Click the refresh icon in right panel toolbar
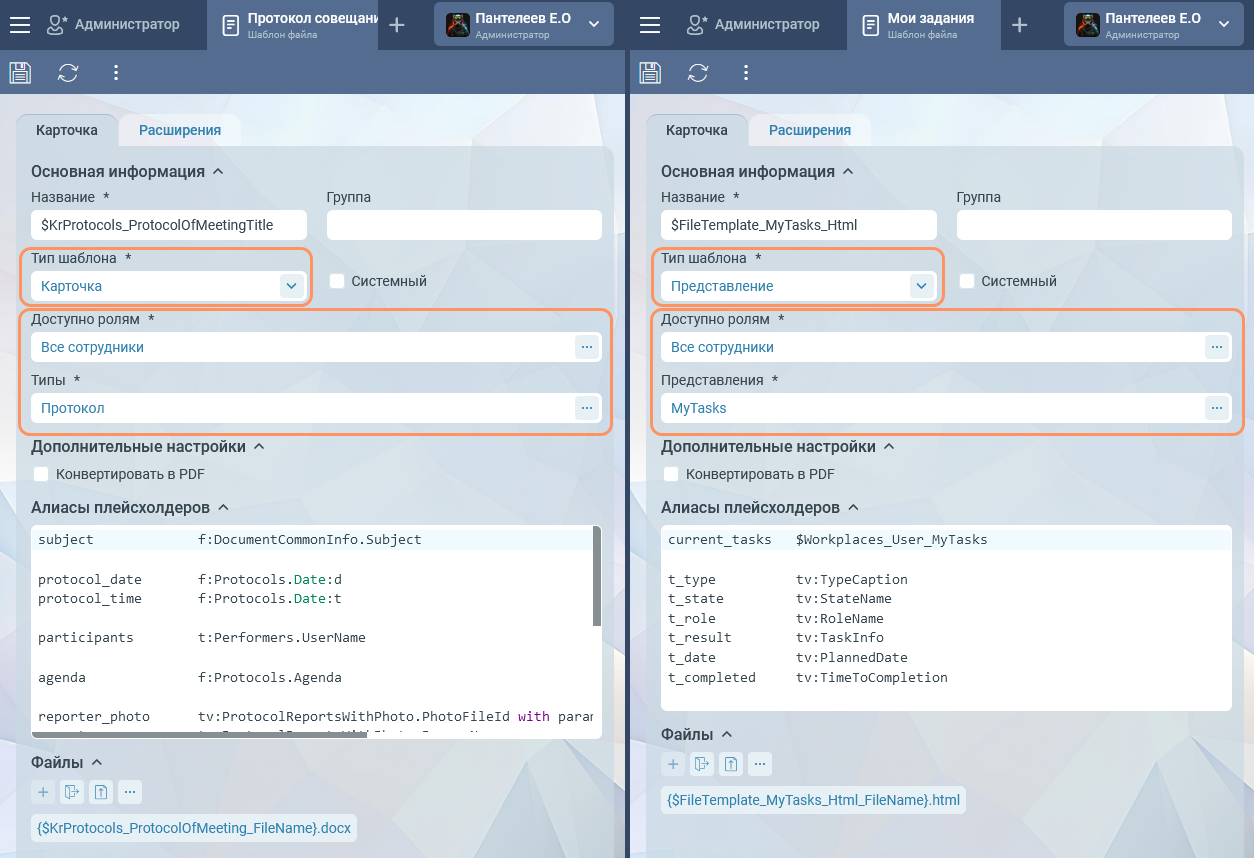This screenshot has height=858, width=1254. pos(698,72)
